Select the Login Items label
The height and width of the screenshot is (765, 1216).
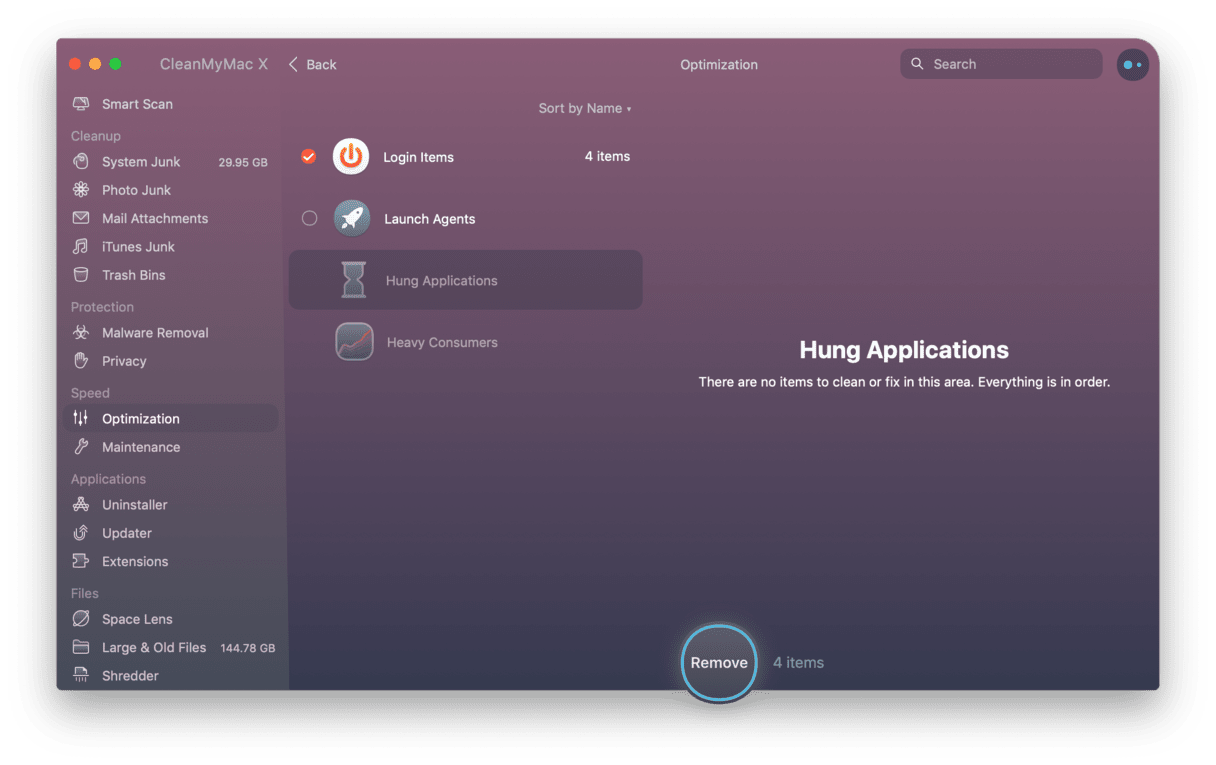point(418,157)
